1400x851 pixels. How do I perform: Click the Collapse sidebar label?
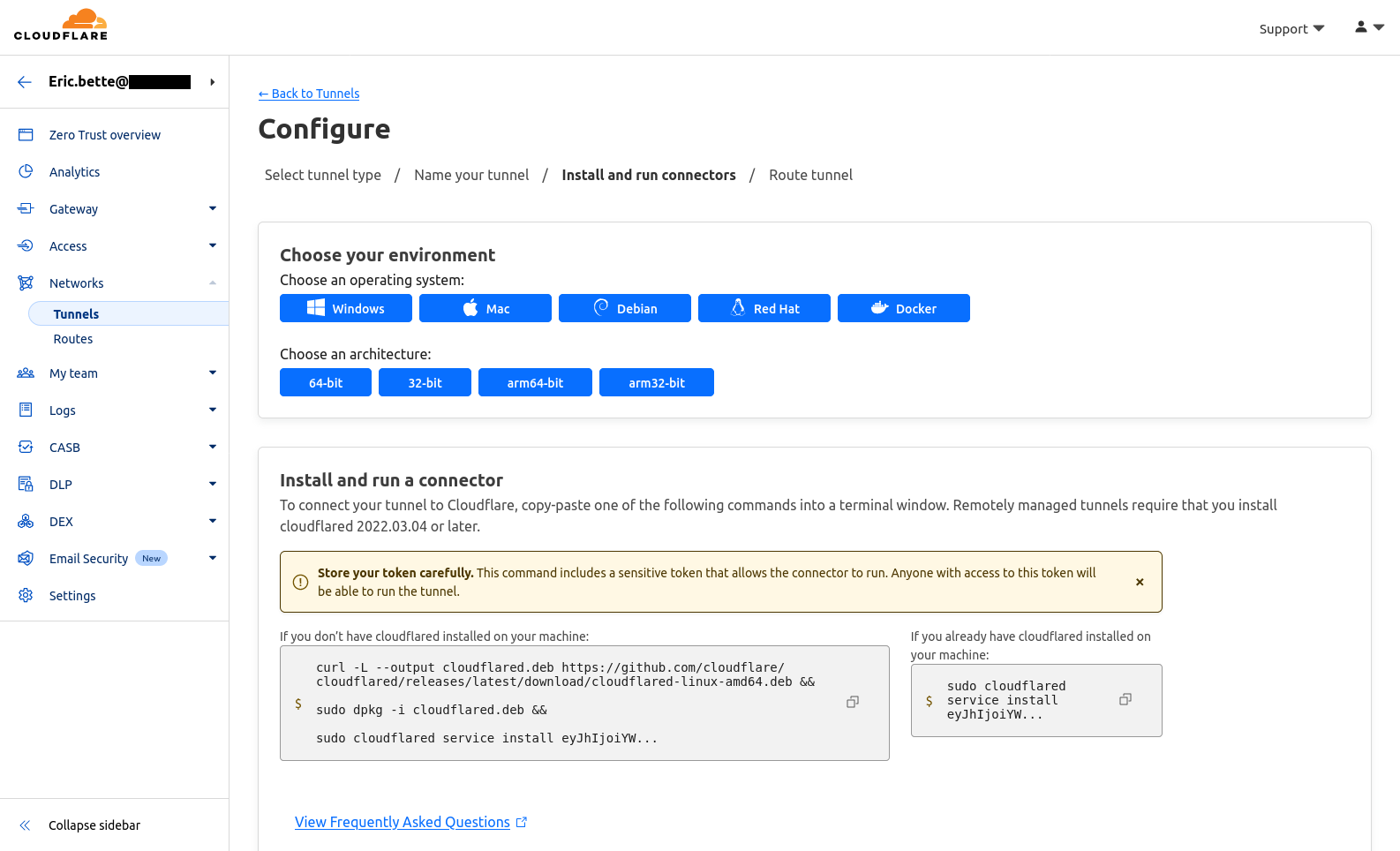[94, 825]
